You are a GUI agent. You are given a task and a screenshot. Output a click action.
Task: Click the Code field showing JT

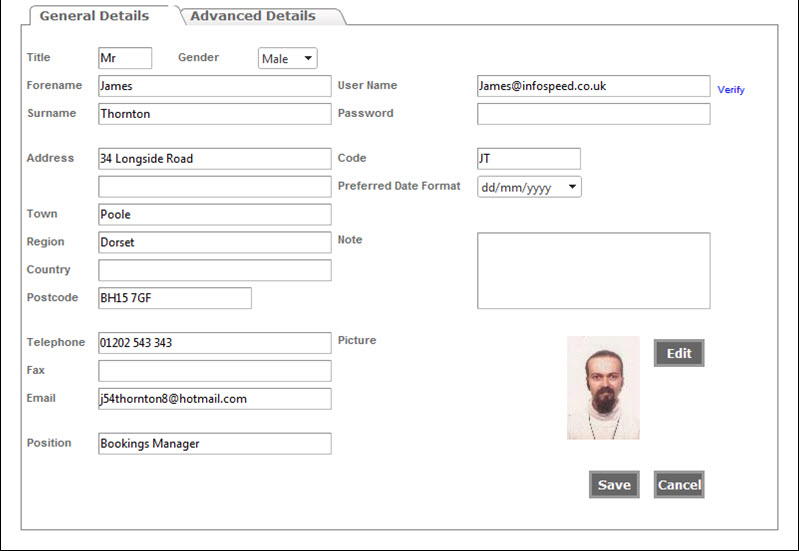pos(528,158)
